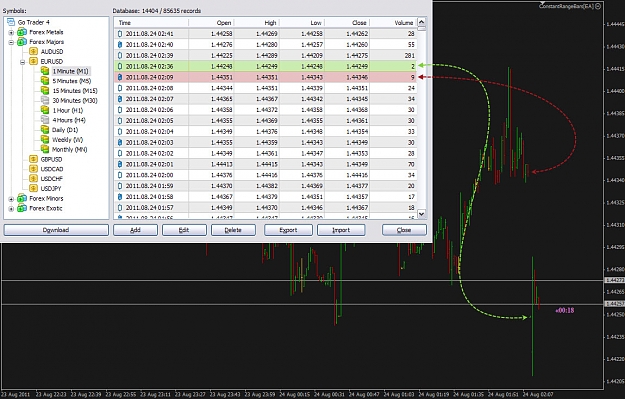Select the 2011.08.24 01:59 record time
The image size is (625, 399).
pos(149,186)
